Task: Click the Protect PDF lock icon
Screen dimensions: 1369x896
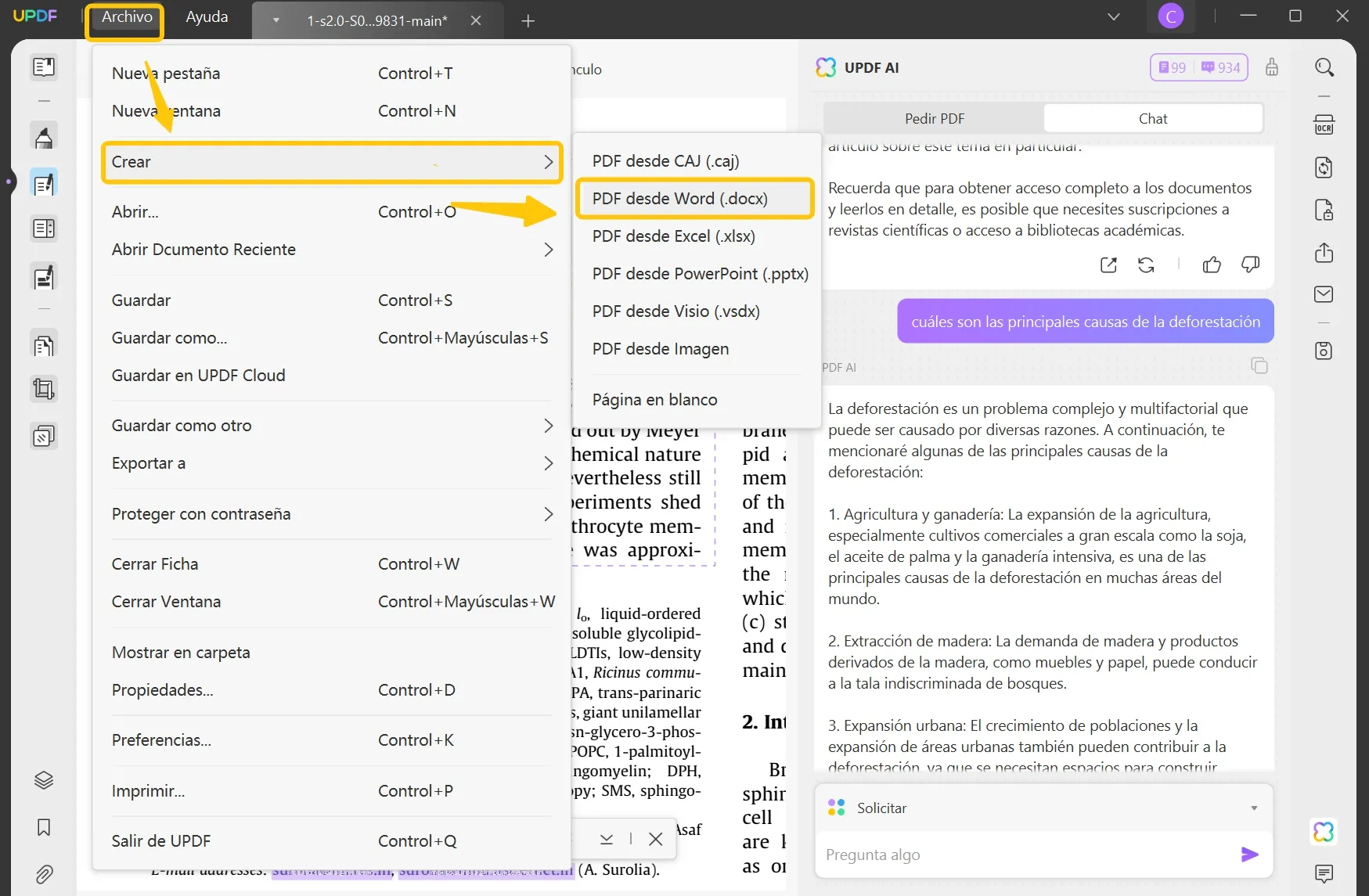Action: pyautogui.click(x=1324, y=210)
